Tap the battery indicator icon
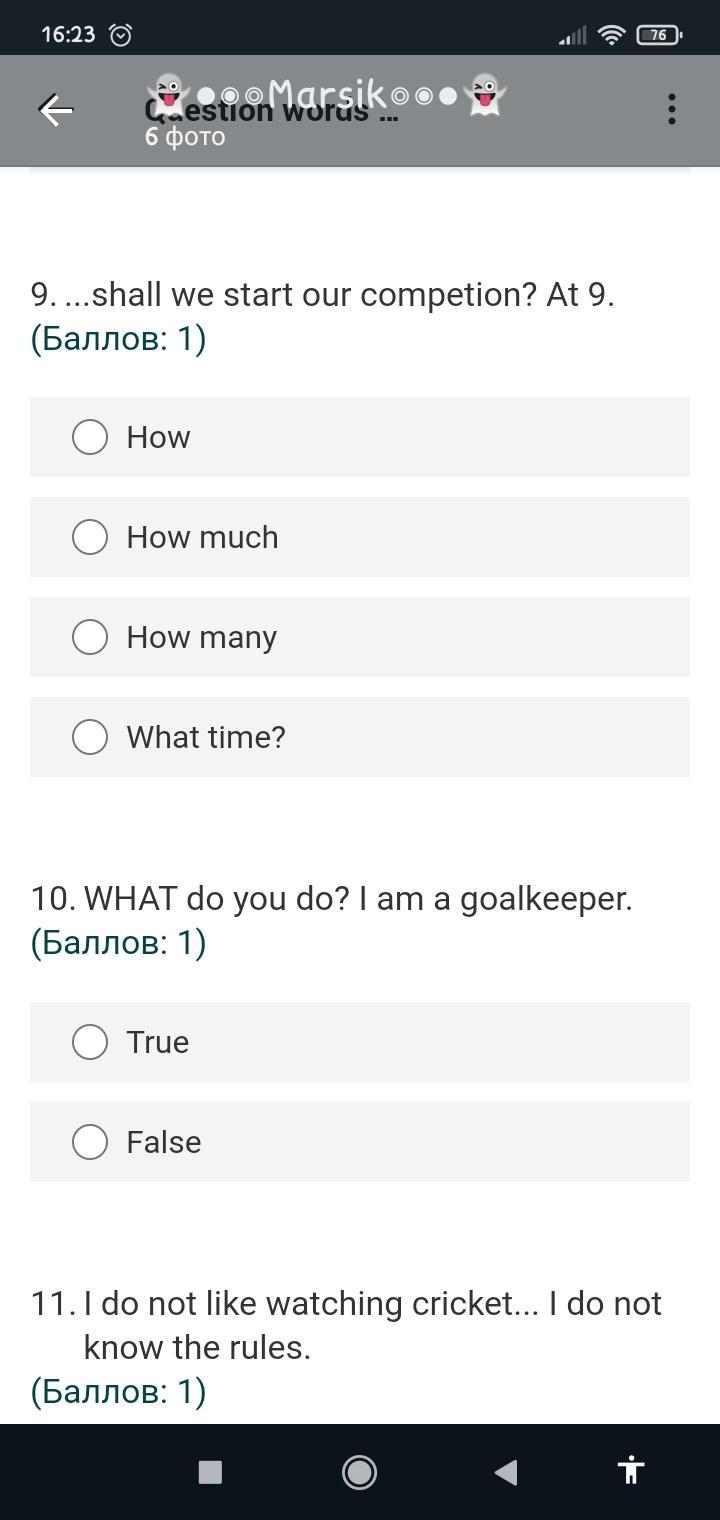This screenshot has width=720, height=1520. pos(659,35)
